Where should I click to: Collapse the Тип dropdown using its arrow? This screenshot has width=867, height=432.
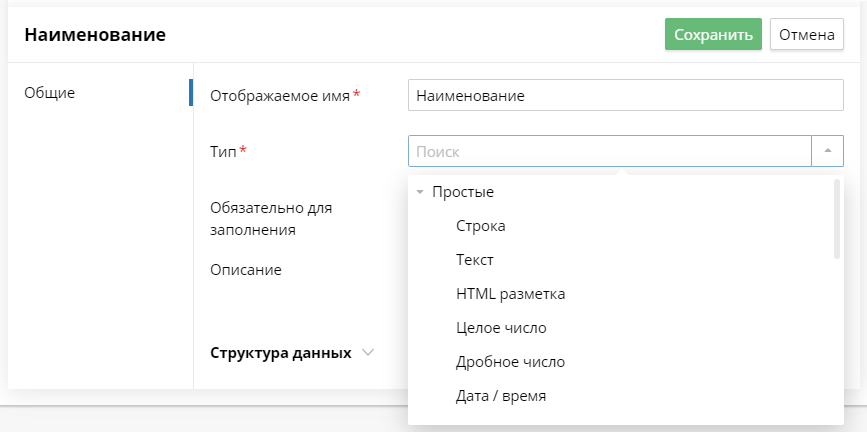pyautogui.click(x=828, y=151)
